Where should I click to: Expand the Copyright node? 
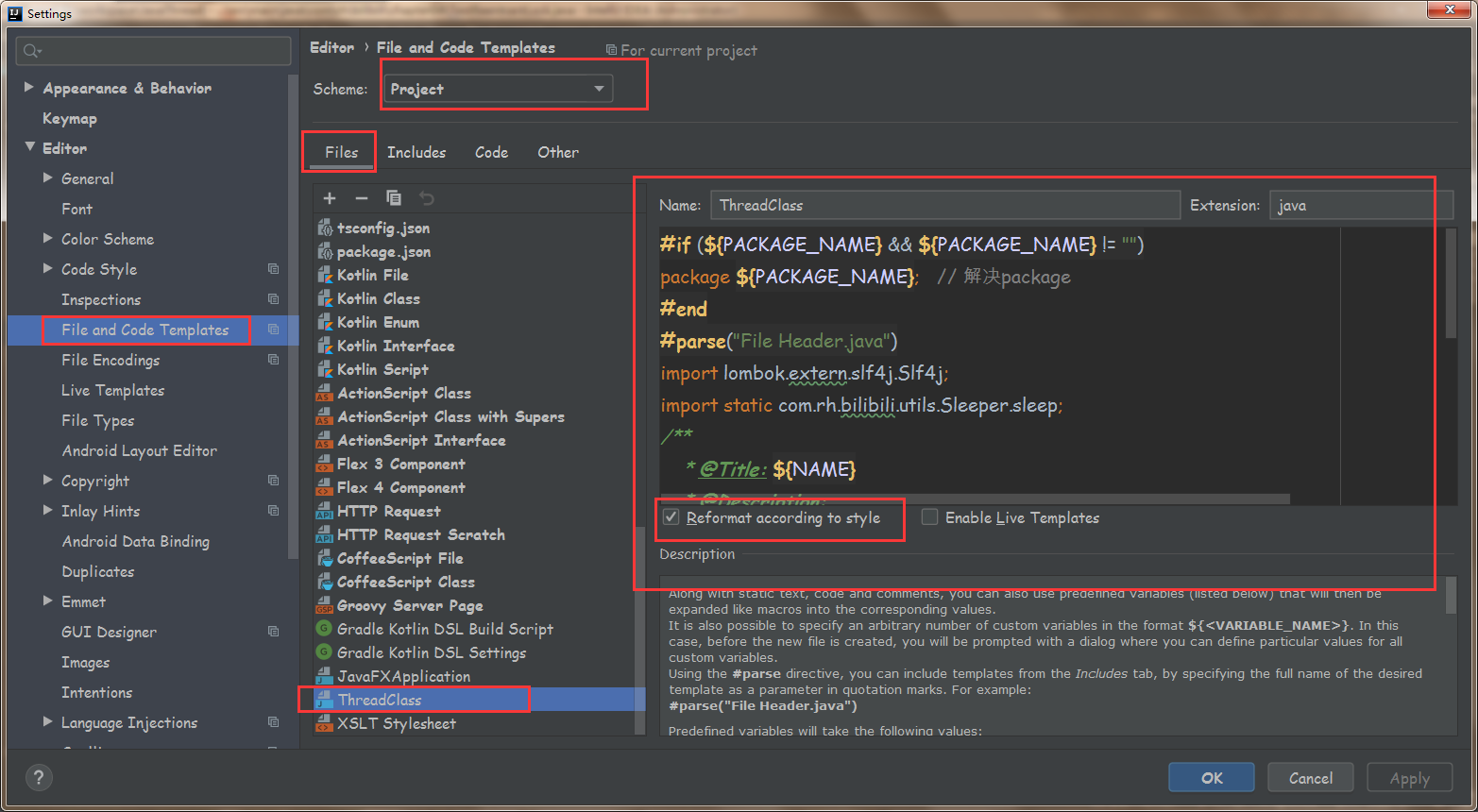(x=47, y=480)
